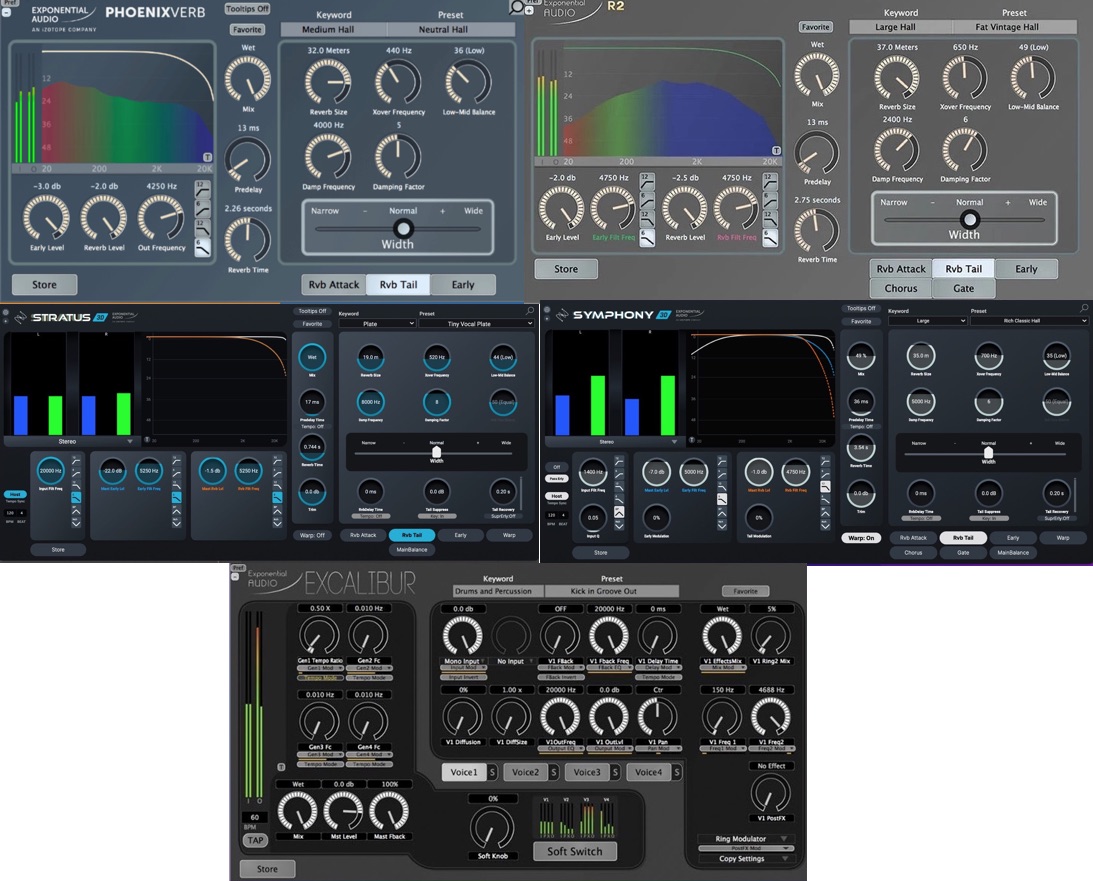Click the Excalibur V1 PostFX knob
The height and width of the screenshot is (881, 1093).
[771, 793]
